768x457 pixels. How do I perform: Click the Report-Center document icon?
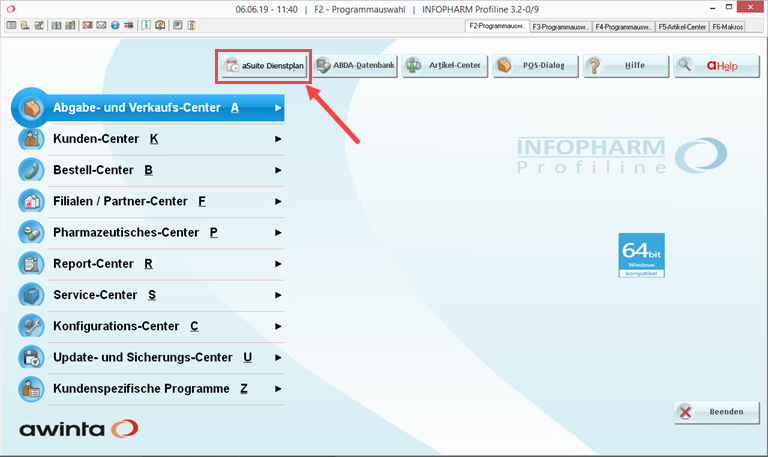32,264
